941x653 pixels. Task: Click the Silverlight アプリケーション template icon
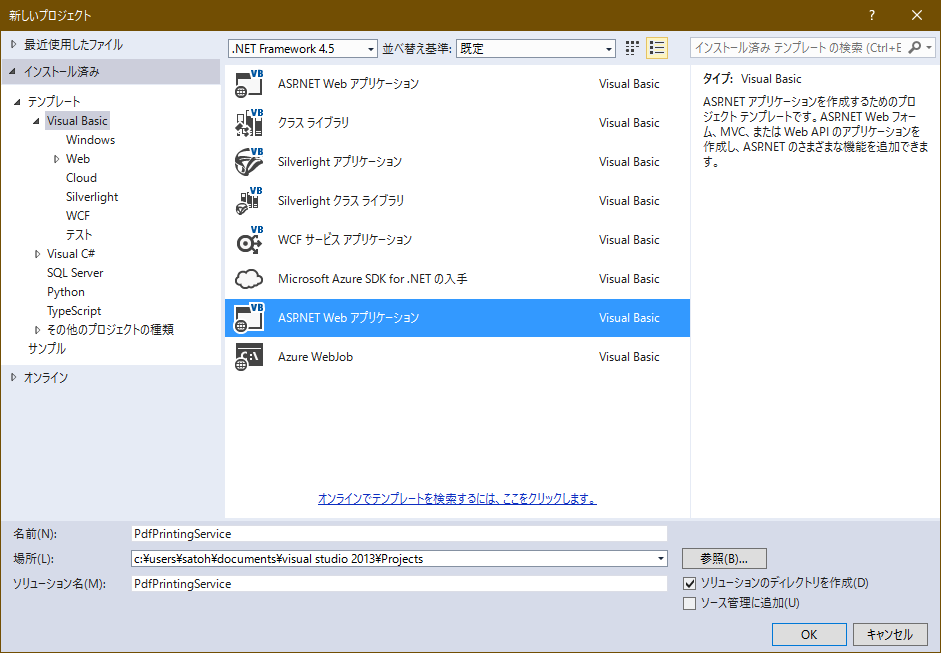pos(248,162)
